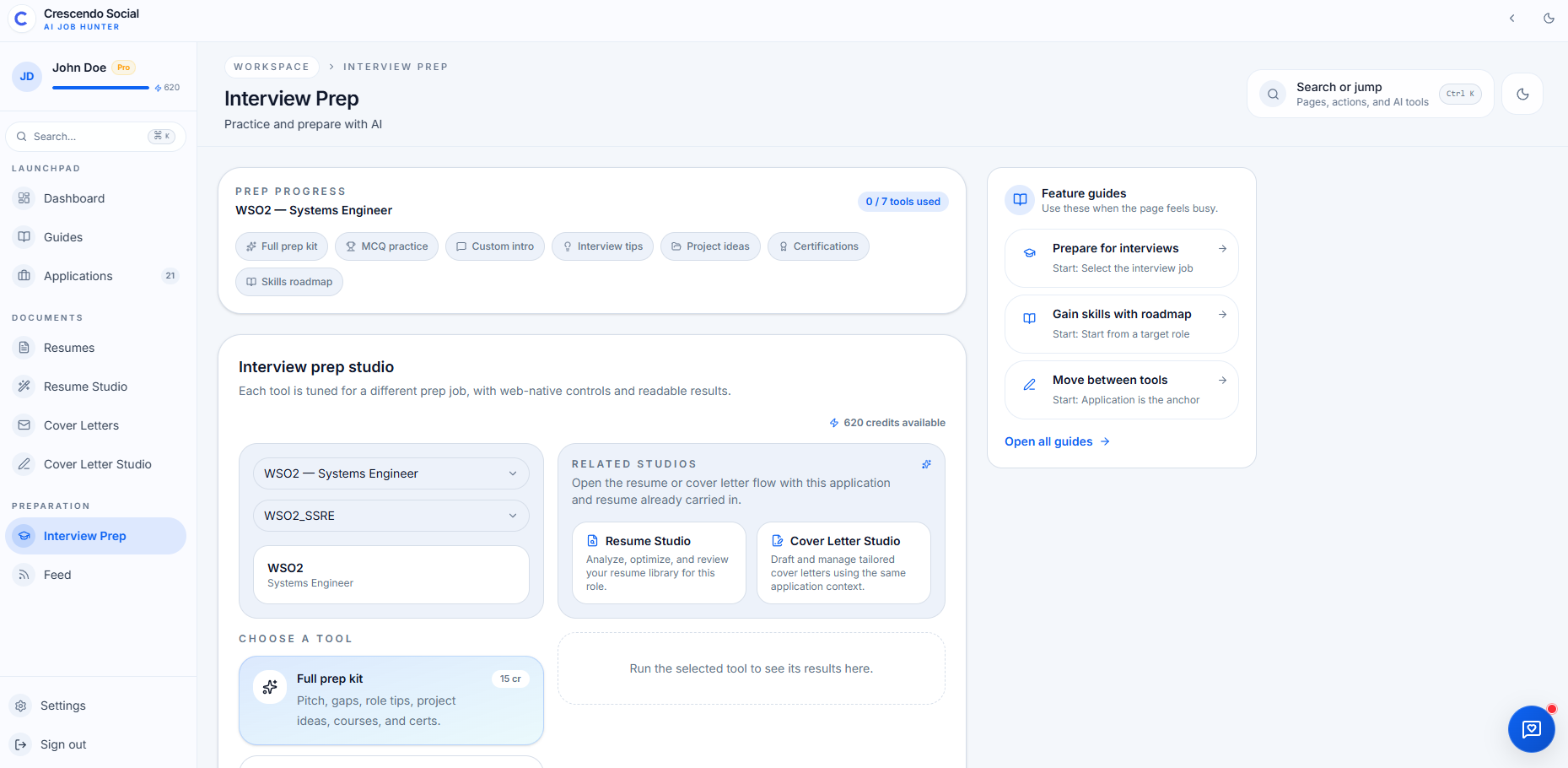This screenshot has height=768, width=1568.
Task: Toggle dark mode via top bar moon icon
Action: 1549,19
